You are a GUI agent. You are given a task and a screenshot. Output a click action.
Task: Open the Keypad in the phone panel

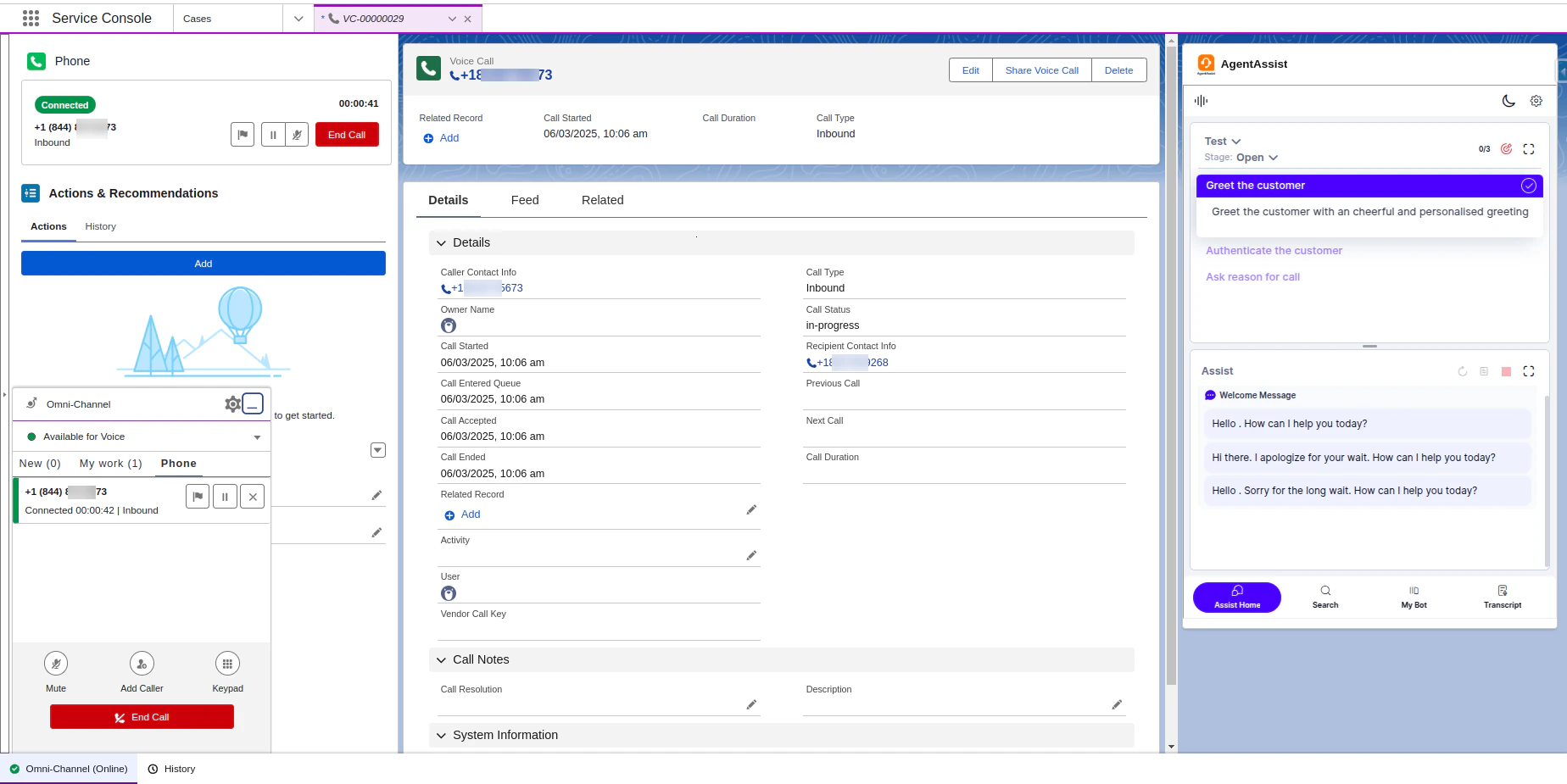(227, 664)
